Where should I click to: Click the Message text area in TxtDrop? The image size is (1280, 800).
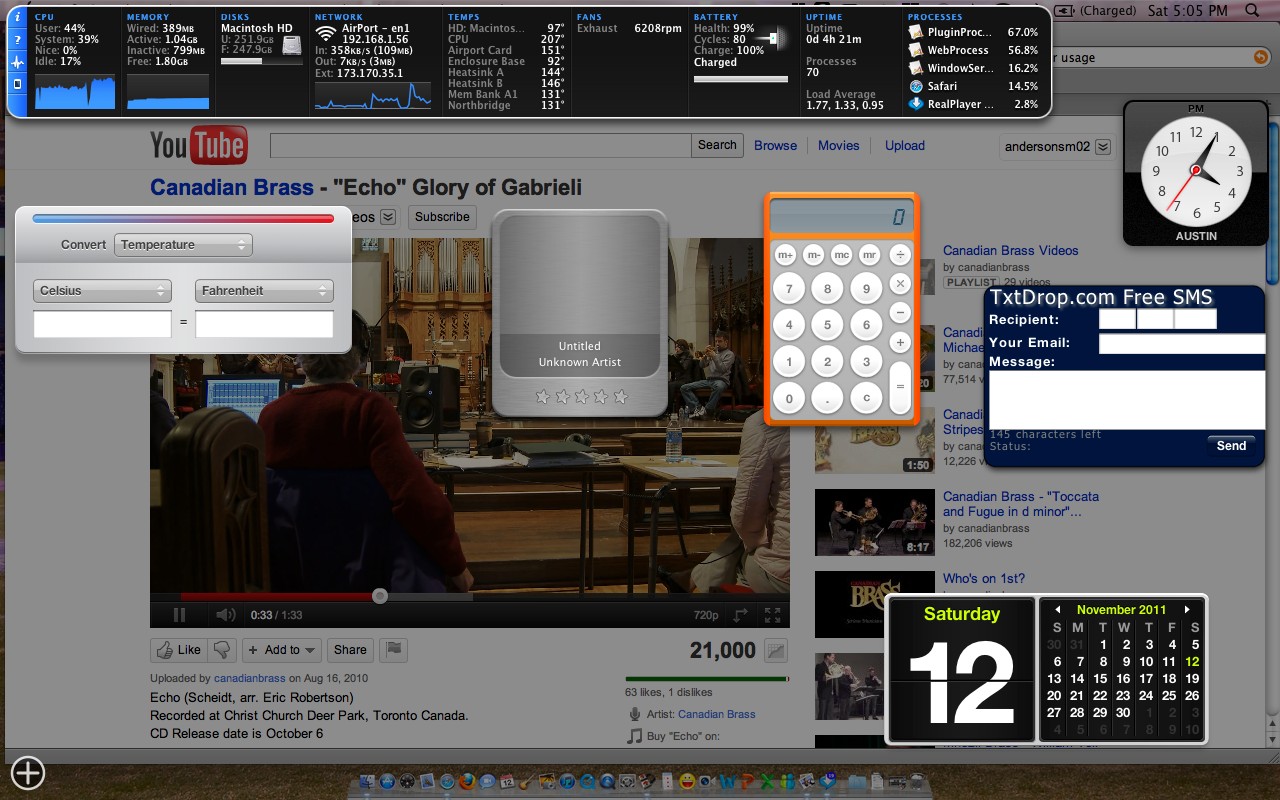(1127, 400)
